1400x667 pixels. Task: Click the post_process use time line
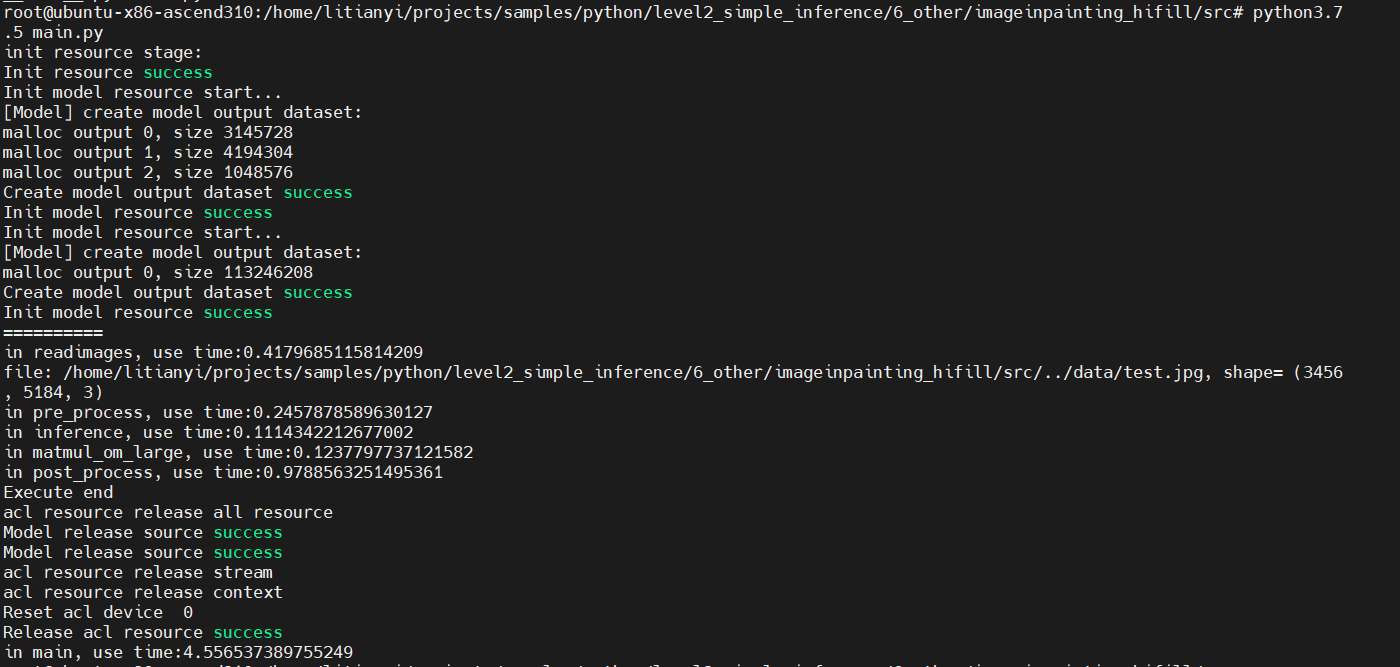coord(223,472)
